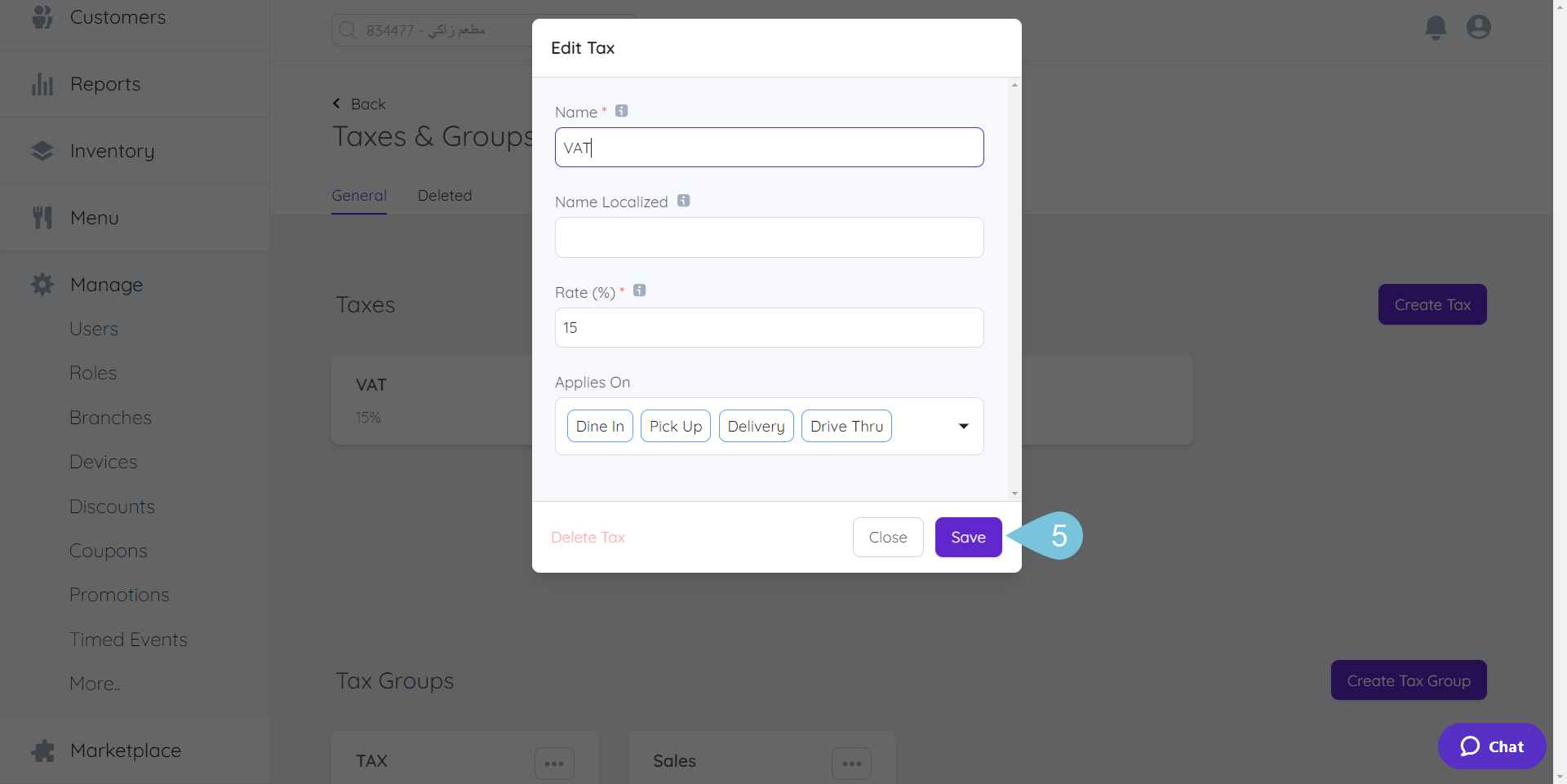Switch to the Deleted tab
Screen dimensions: 1567x784
click(x=445, y=195)
